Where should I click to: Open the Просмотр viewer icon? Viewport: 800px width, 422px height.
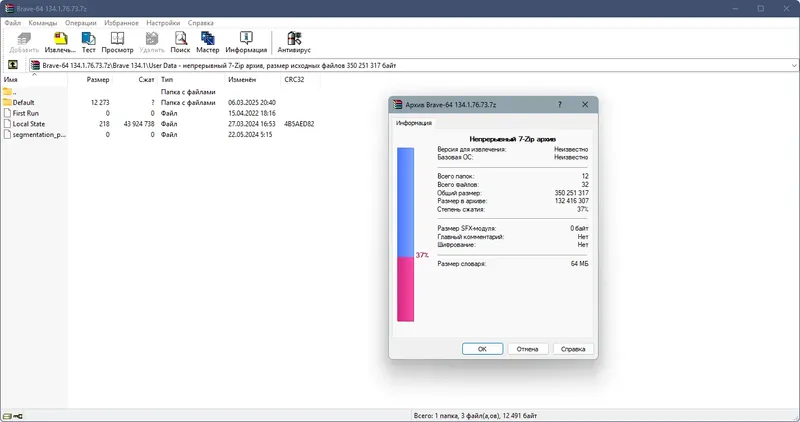click(x=117, y=39)
